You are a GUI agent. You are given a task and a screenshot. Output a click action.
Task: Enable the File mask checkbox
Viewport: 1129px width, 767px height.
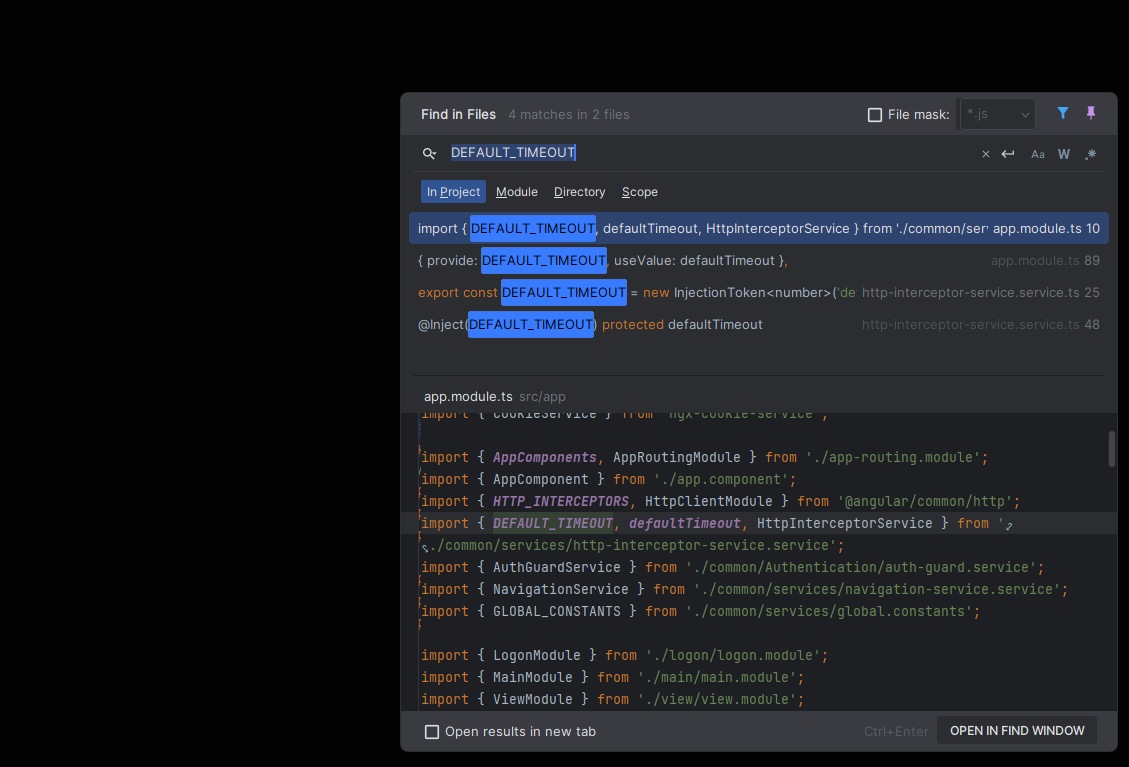click(x=875, y=114)
